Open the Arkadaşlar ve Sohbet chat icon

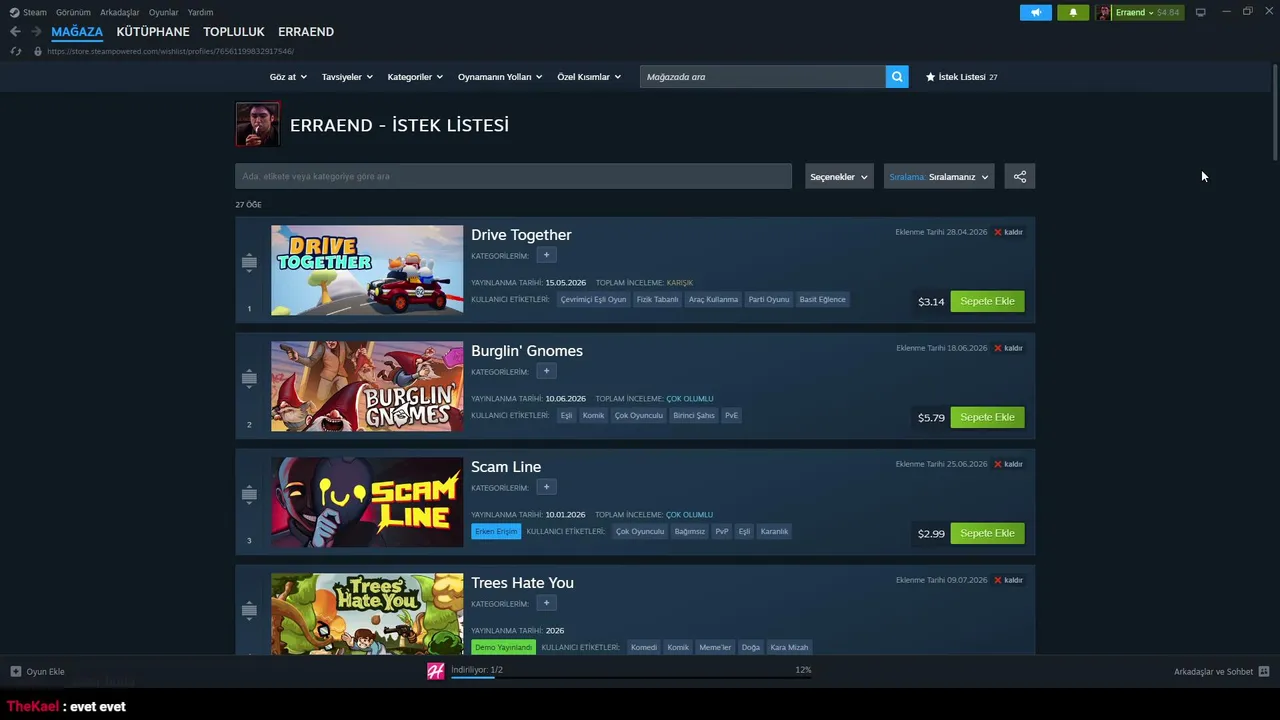[x=1264, y=672]
